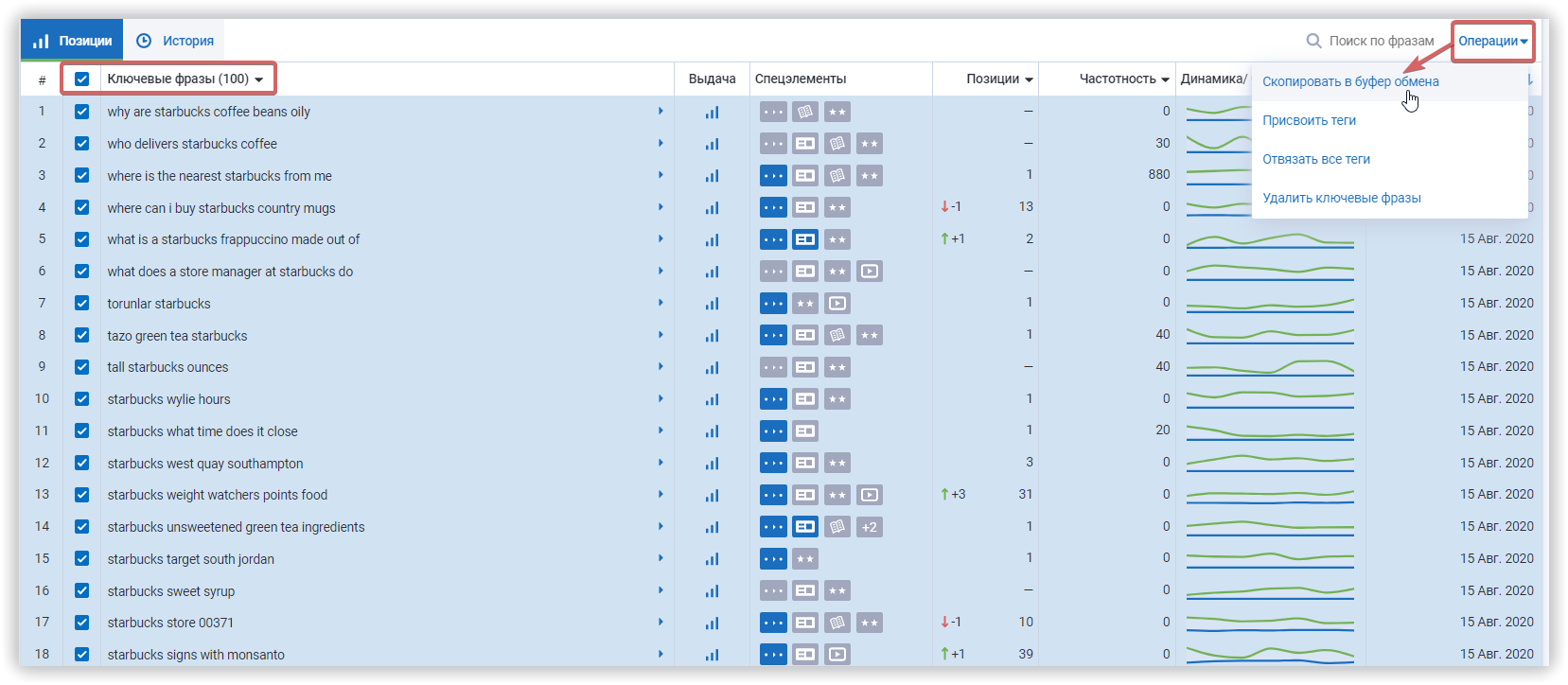The height and width of the screenshot is (685, 1568).
Task: Expand arrow for 'starbucks store 00371'
Action: pos(661,622)
